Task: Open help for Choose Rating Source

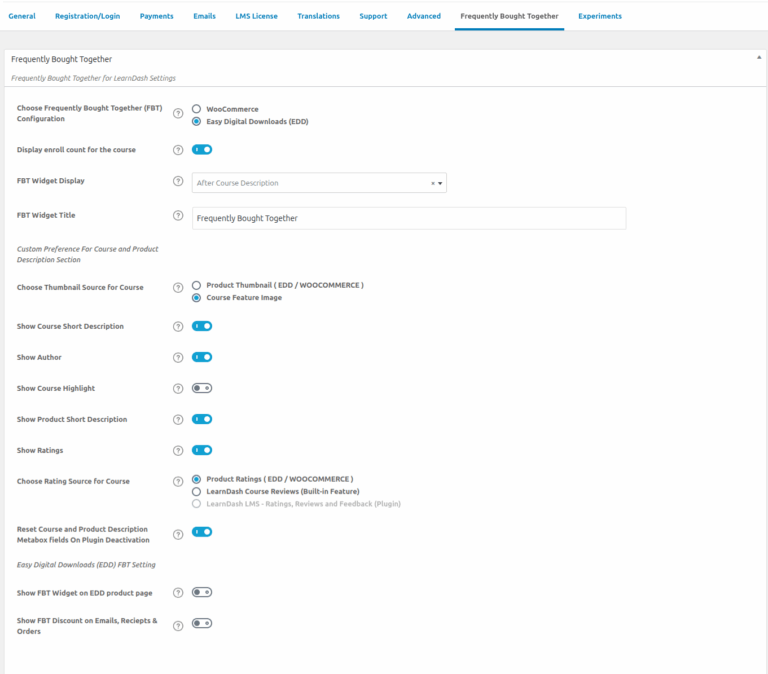Action: [x=178, y=481]
